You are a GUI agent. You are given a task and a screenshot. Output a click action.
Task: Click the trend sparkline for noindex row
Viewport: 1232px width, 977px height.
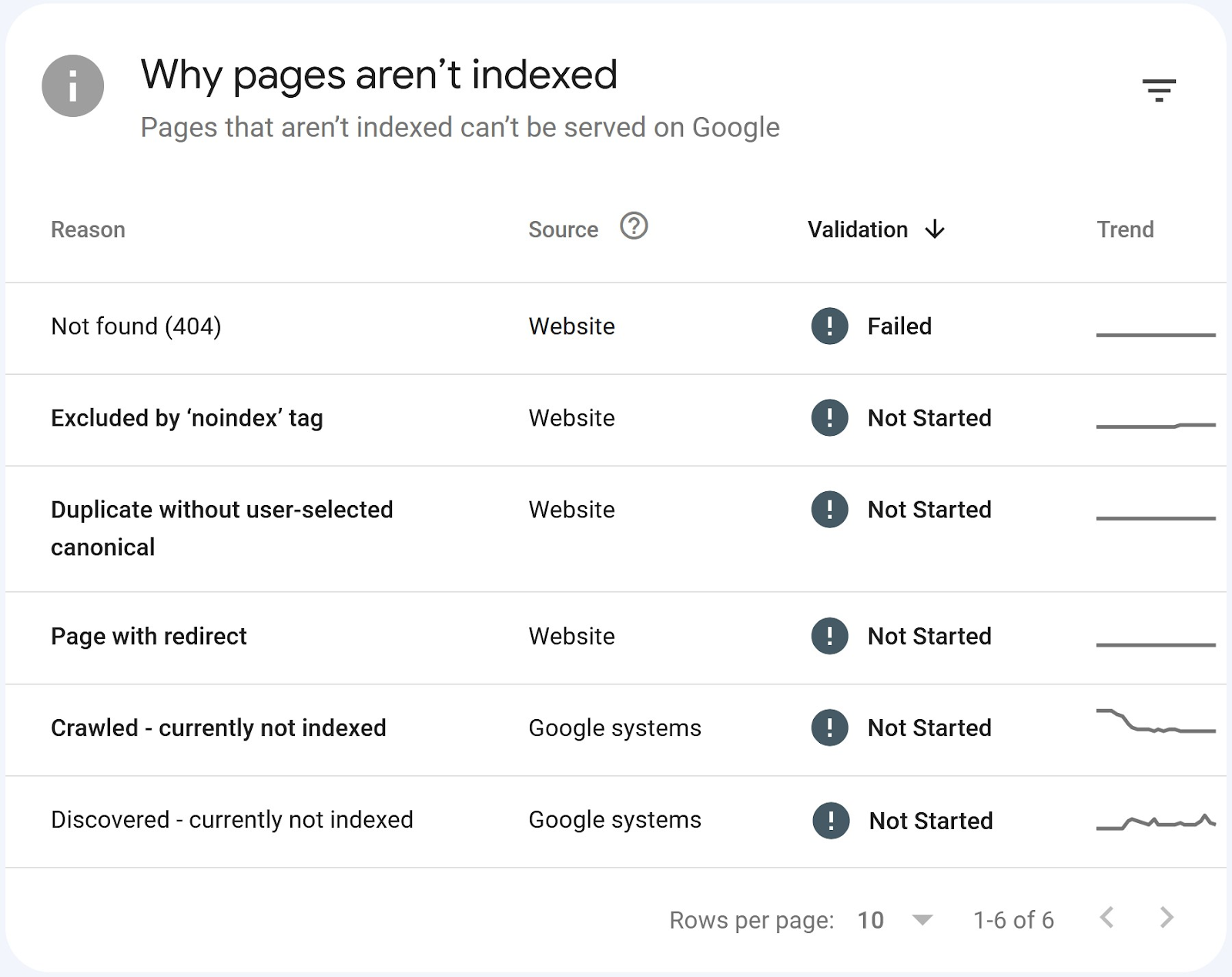tap(1156, 425)
